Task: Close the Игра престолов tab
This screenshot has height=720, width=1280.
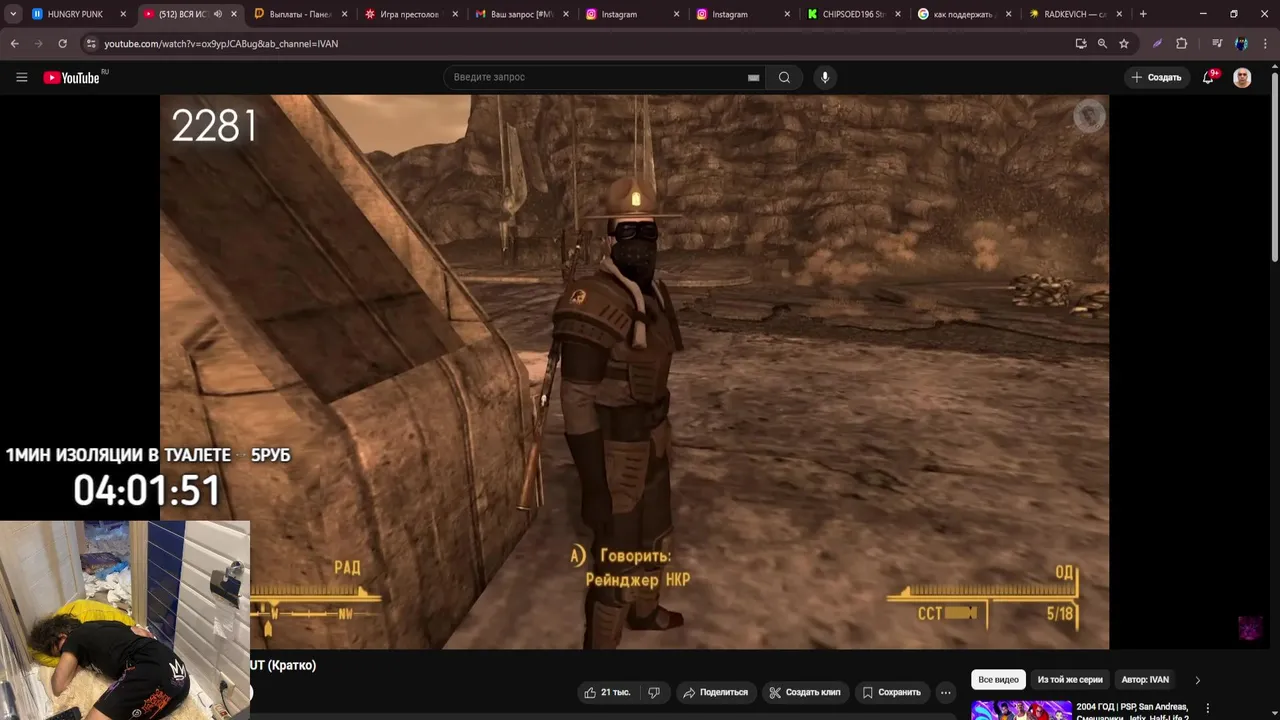Action: click(x=455, y=14)
